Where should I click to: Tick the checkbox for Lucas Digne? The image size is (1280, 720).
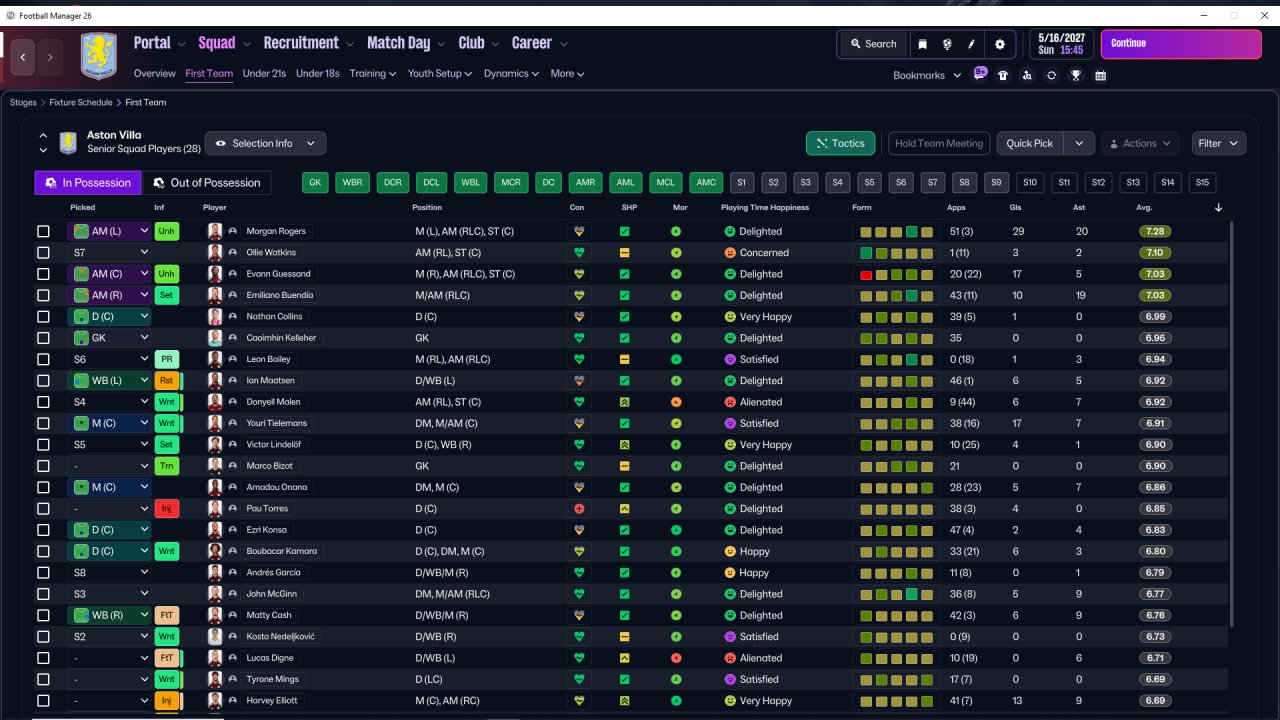pyautogui.click(x=43, y=658)
